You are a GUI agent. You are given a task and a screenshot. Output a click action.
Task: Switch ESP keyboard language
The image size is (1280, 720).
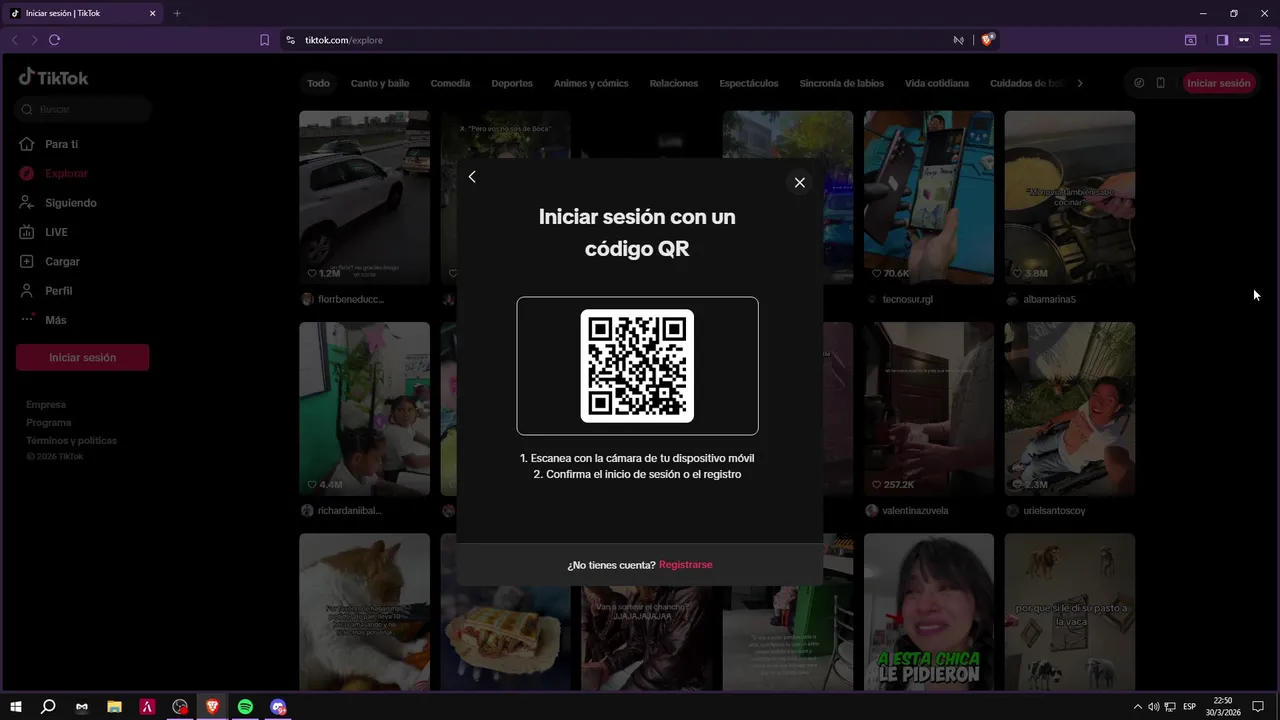[x=1189, y=707]
